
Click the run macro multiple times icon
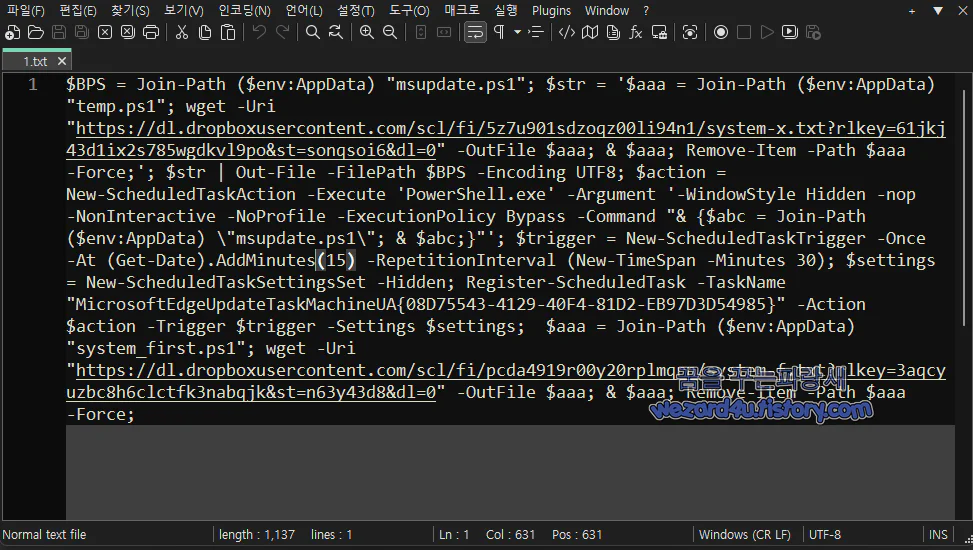point(790,32)
